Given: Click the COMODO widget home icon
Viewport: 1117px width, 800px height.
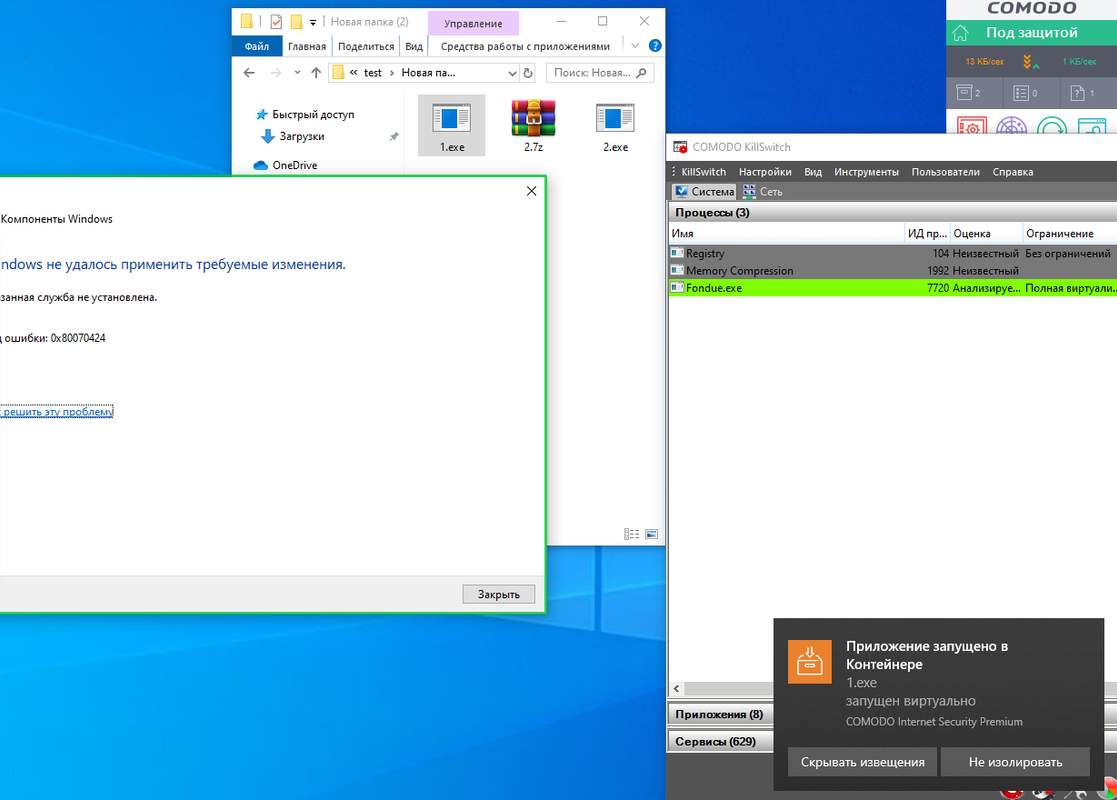Looking at the screenshot, I should (x=960, y=33).
